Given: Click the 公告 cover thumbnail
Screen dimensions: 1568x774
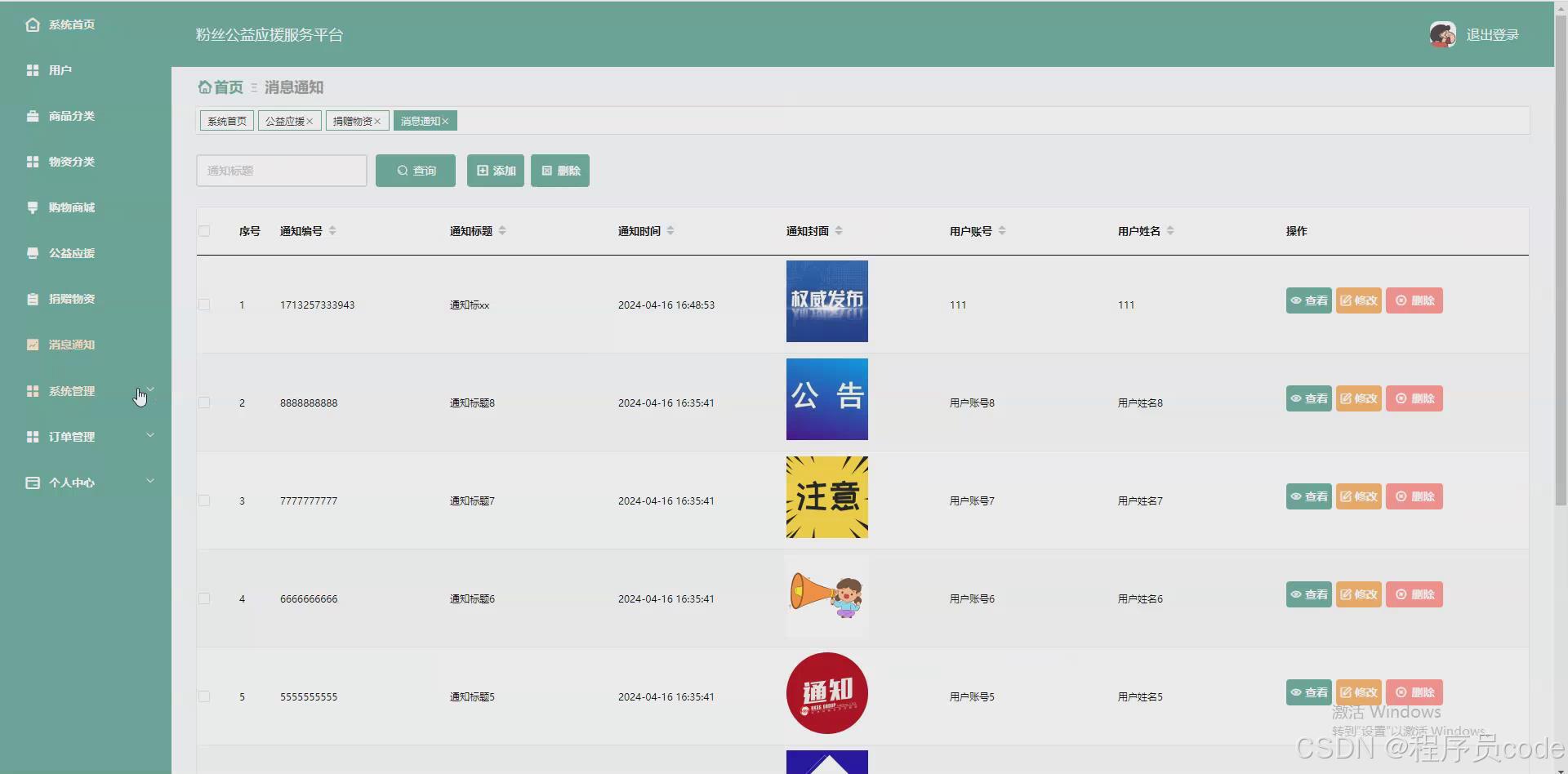Looking at the screenshot, I should coord(827,399).
